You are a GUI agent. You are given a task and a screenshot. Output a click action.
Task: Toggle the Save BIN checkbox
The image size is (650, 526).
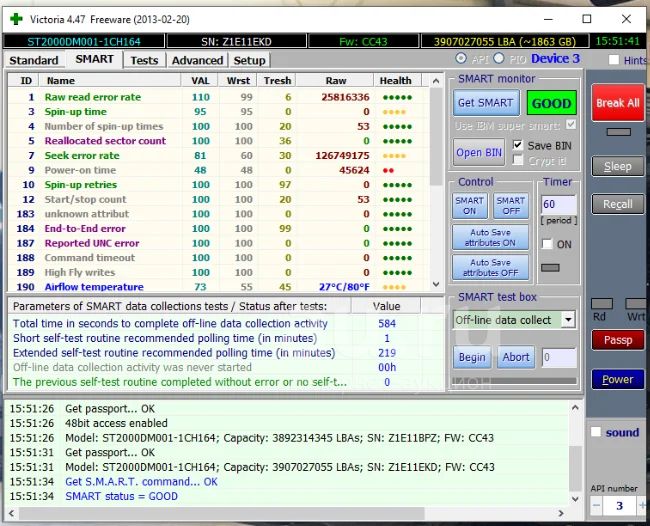517,145
